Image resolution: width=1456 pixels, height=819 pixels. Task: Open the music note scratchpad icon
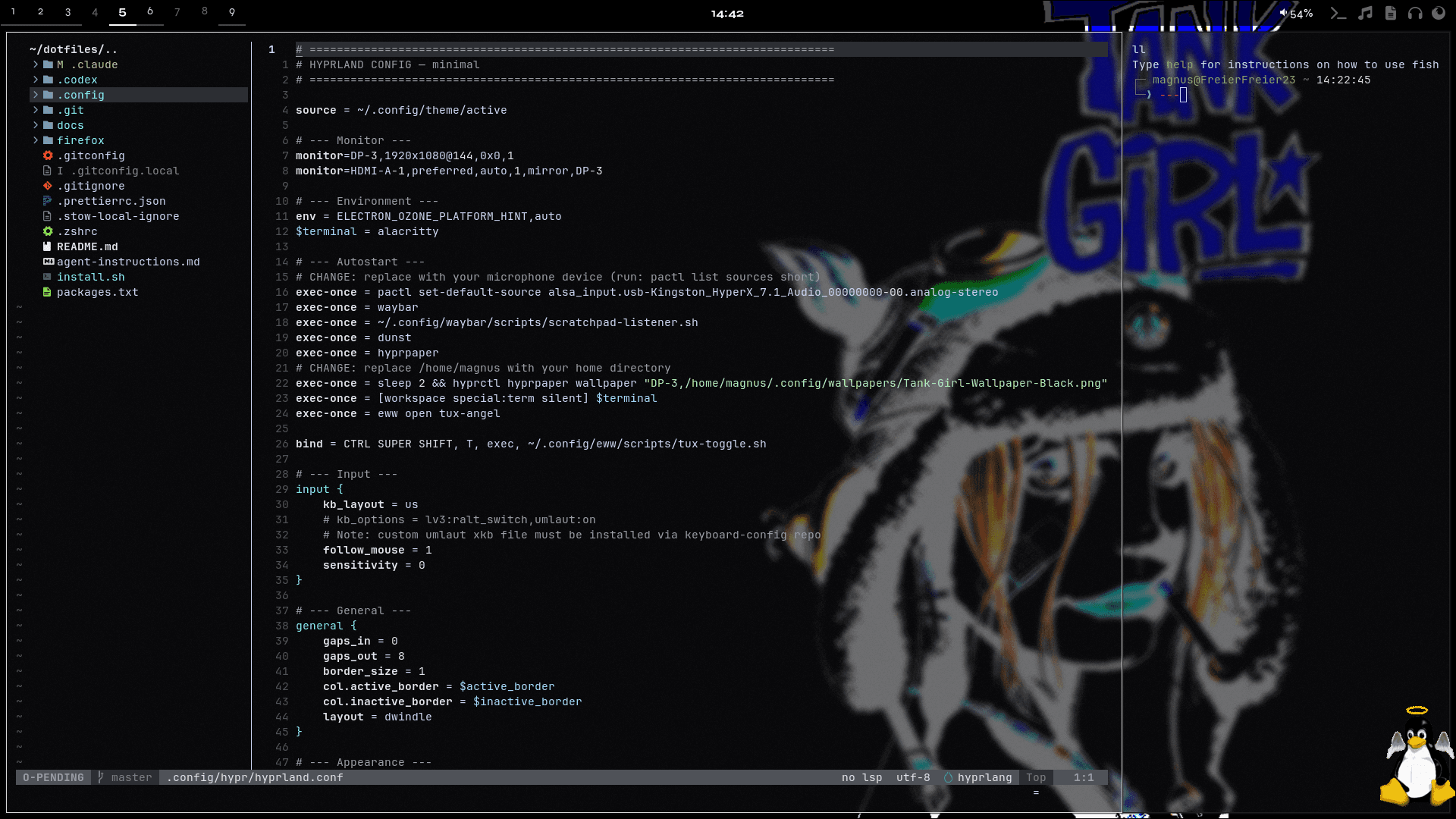(1365, 14)
